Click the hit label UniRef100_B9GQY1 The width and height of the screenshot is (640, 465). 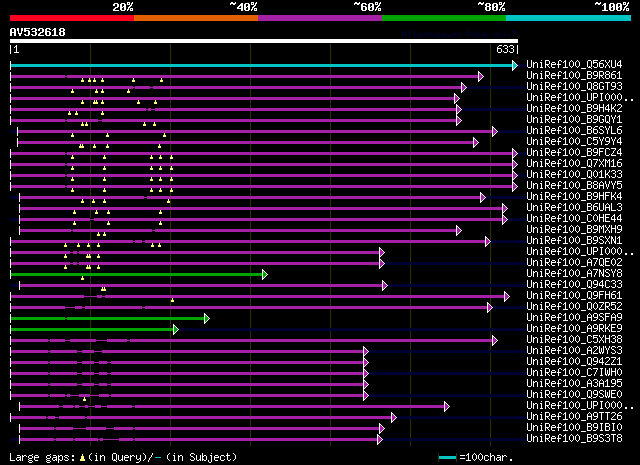[x=574, y=120]
